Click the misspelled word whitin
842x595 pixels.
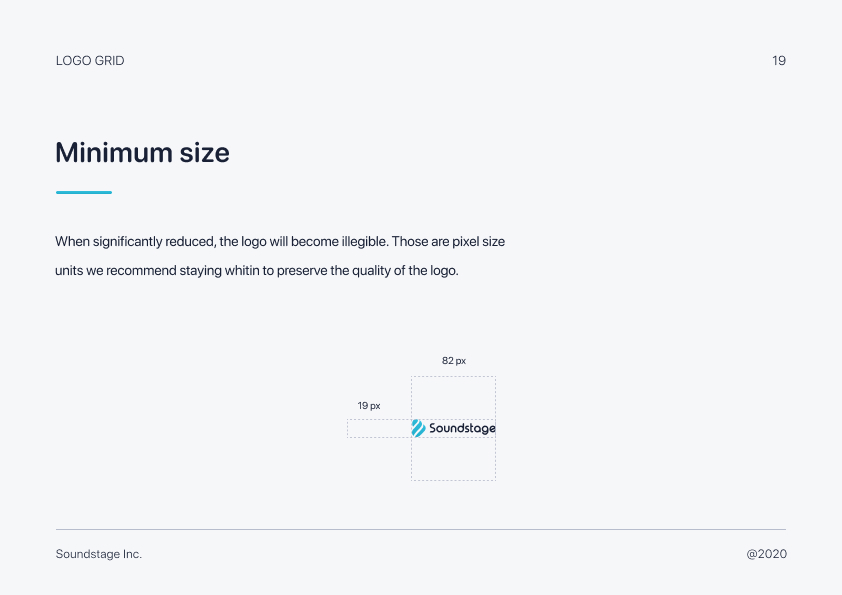(x=242, y=271)
